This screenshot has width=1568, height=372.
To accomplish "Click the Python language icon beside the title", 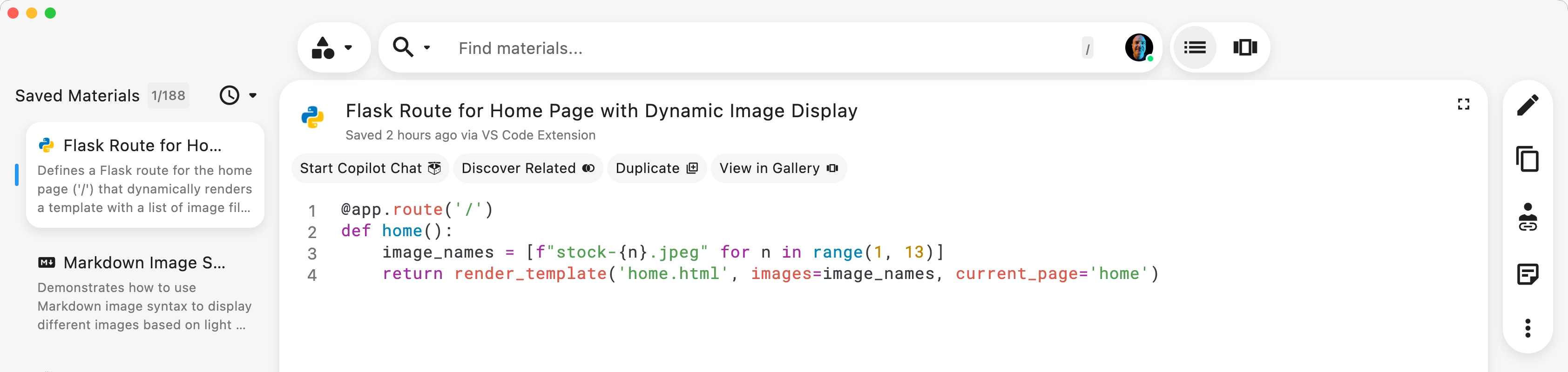I will [313, 117].
